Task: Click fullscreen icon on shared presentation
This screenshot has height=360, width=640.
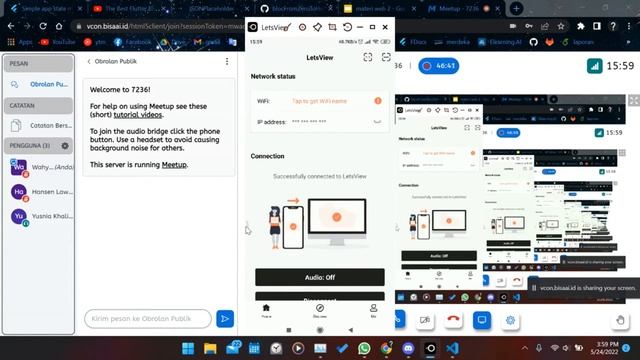Action: point(634,100)
